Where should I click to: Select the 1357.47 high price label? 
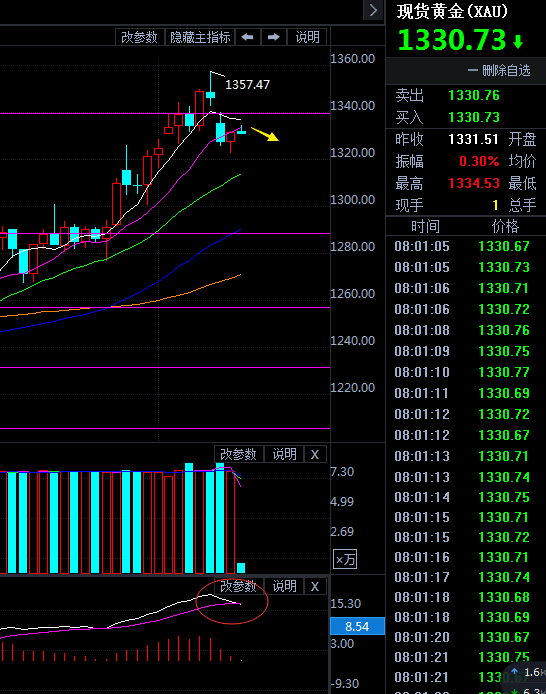coord(247,85)
